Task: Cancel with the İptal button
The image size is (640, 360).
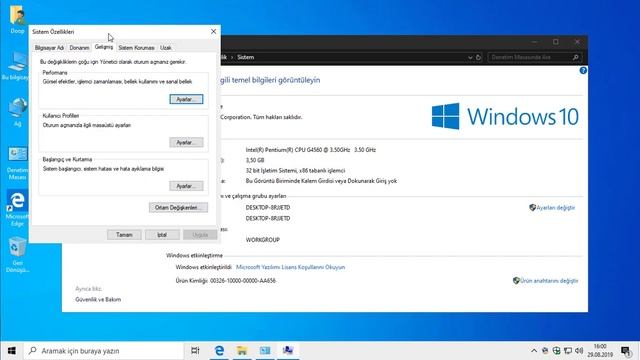Action: (x=162, y=235)
